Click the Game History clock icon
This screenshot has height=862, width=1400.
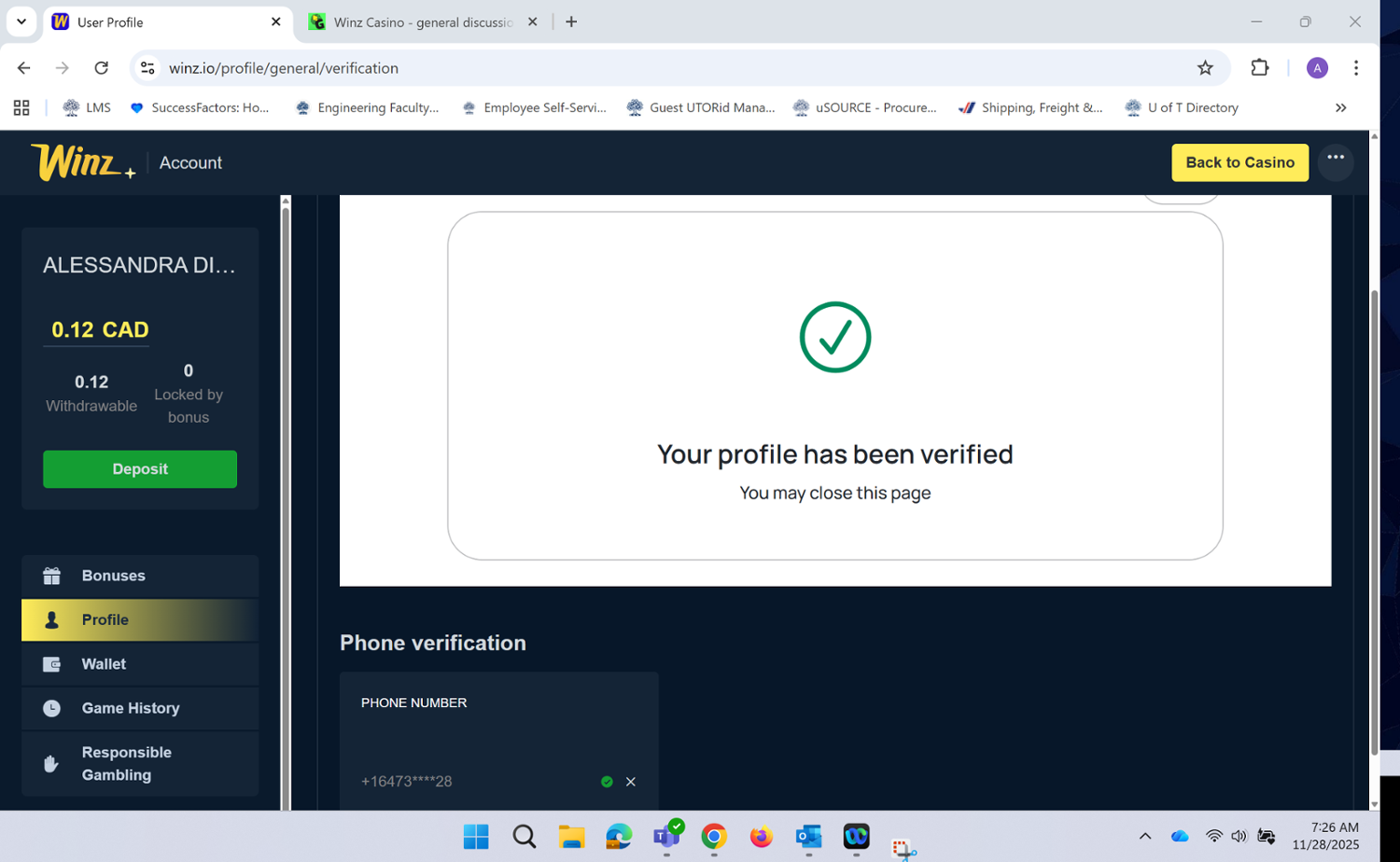click(52, 708)
